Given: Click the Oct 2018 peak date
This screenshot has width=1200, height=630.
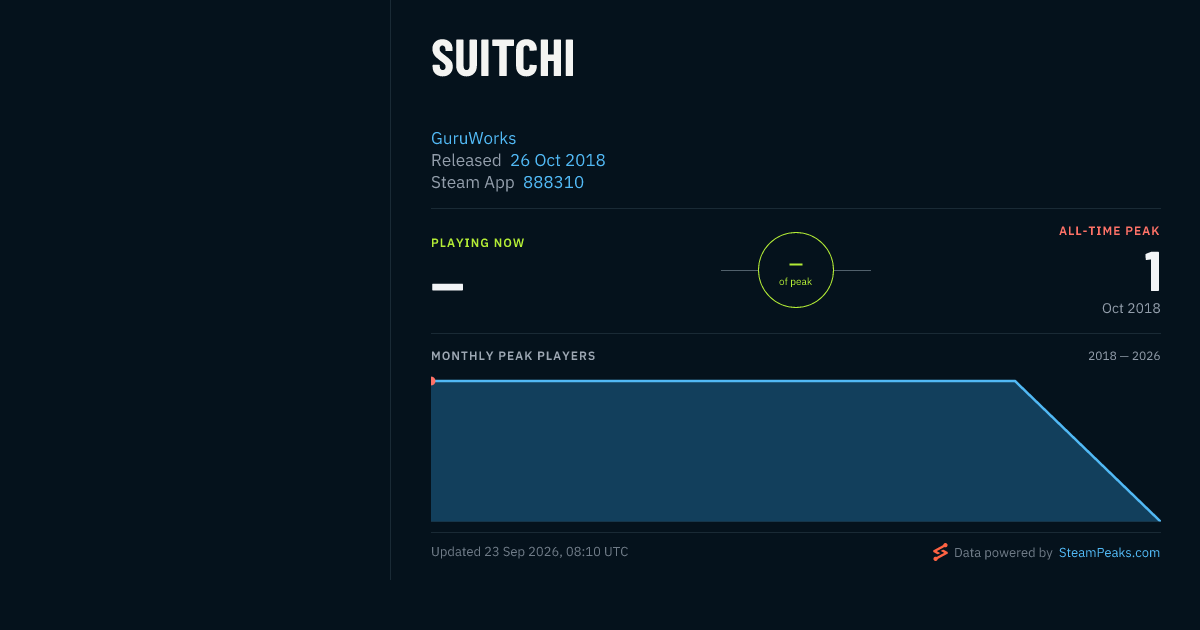Looking at the screenshot, I should 1131,308.
